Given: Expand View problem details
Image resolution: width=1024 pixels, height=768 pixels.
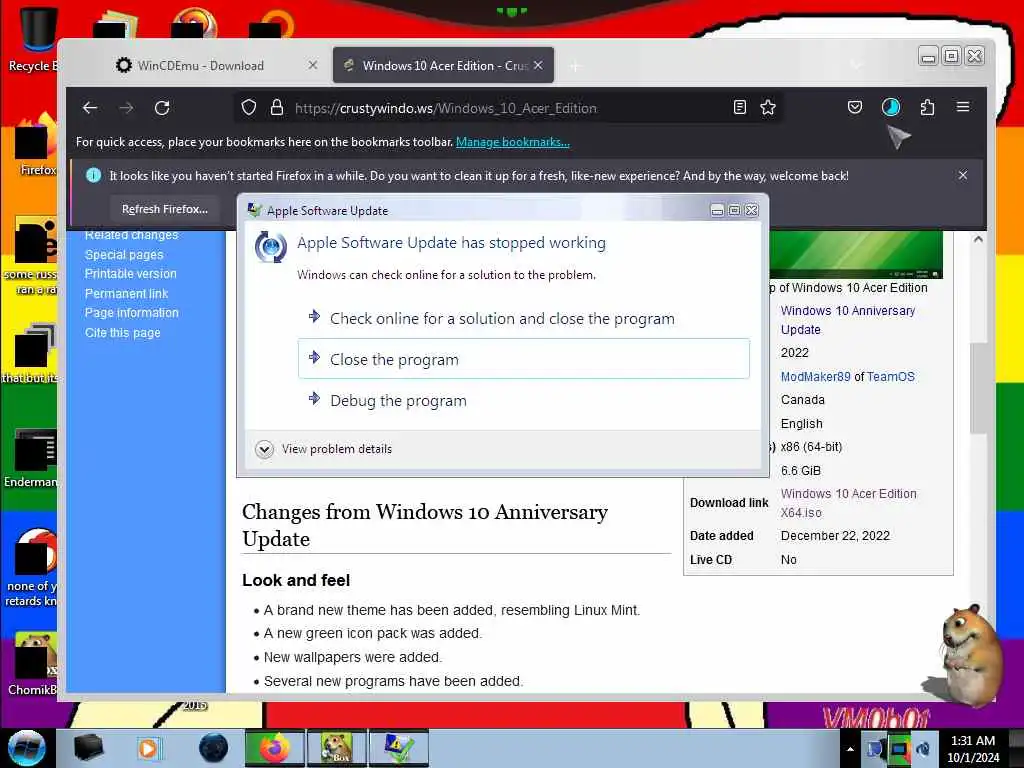Looking at the screenshot, I should [325, 449].
